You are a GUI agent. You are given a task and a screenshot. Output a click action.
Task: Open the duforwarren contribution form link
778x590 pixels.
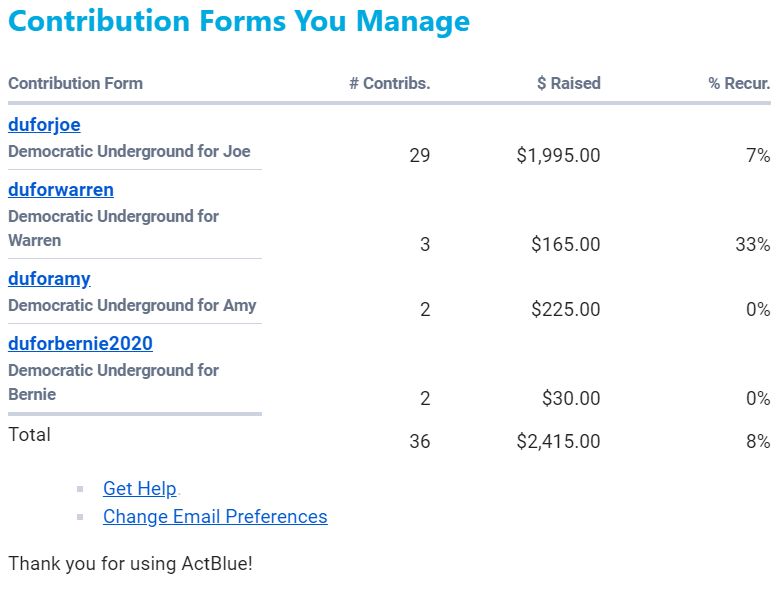(x=61, y=190)
